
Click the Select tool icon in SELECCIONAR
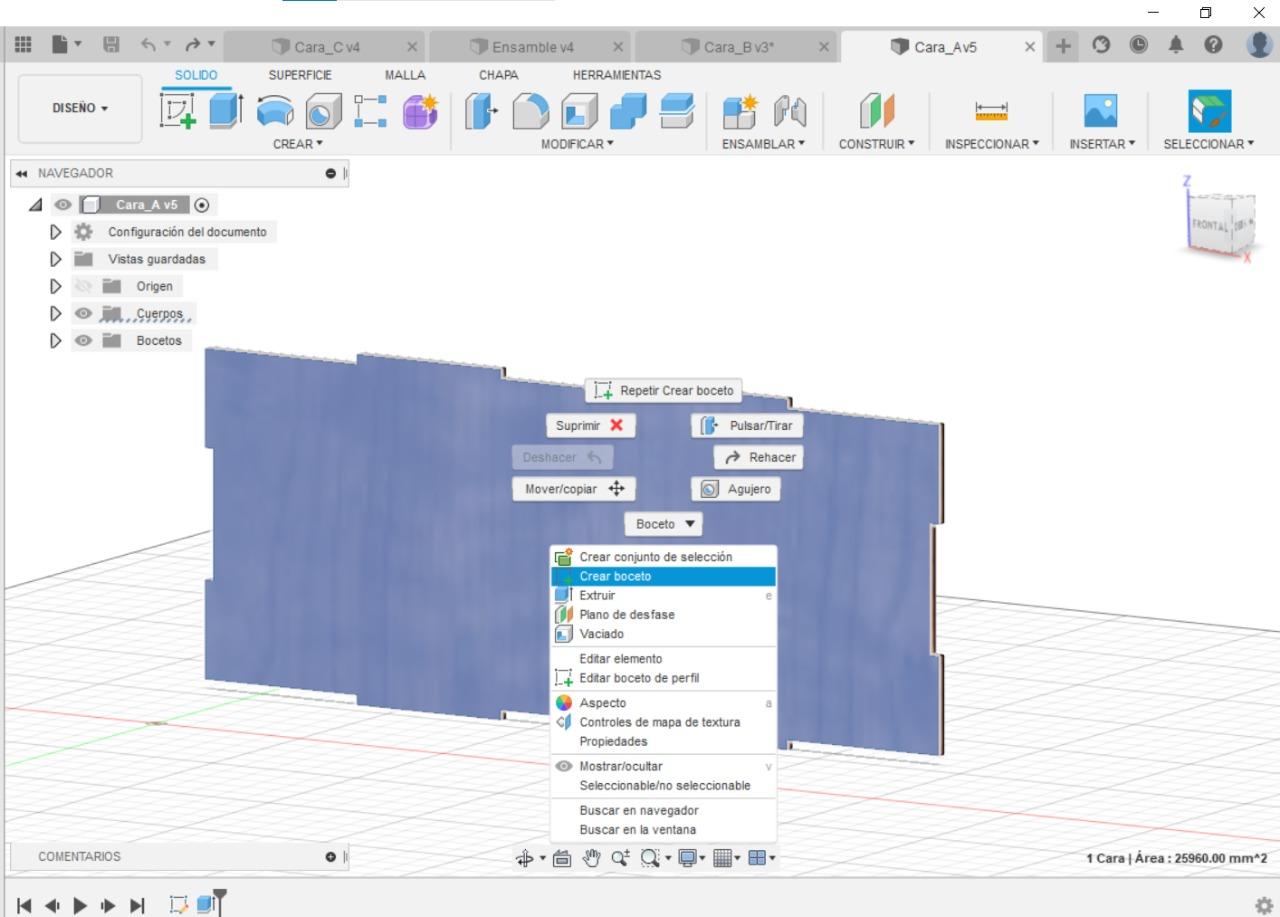[1209, 111]
